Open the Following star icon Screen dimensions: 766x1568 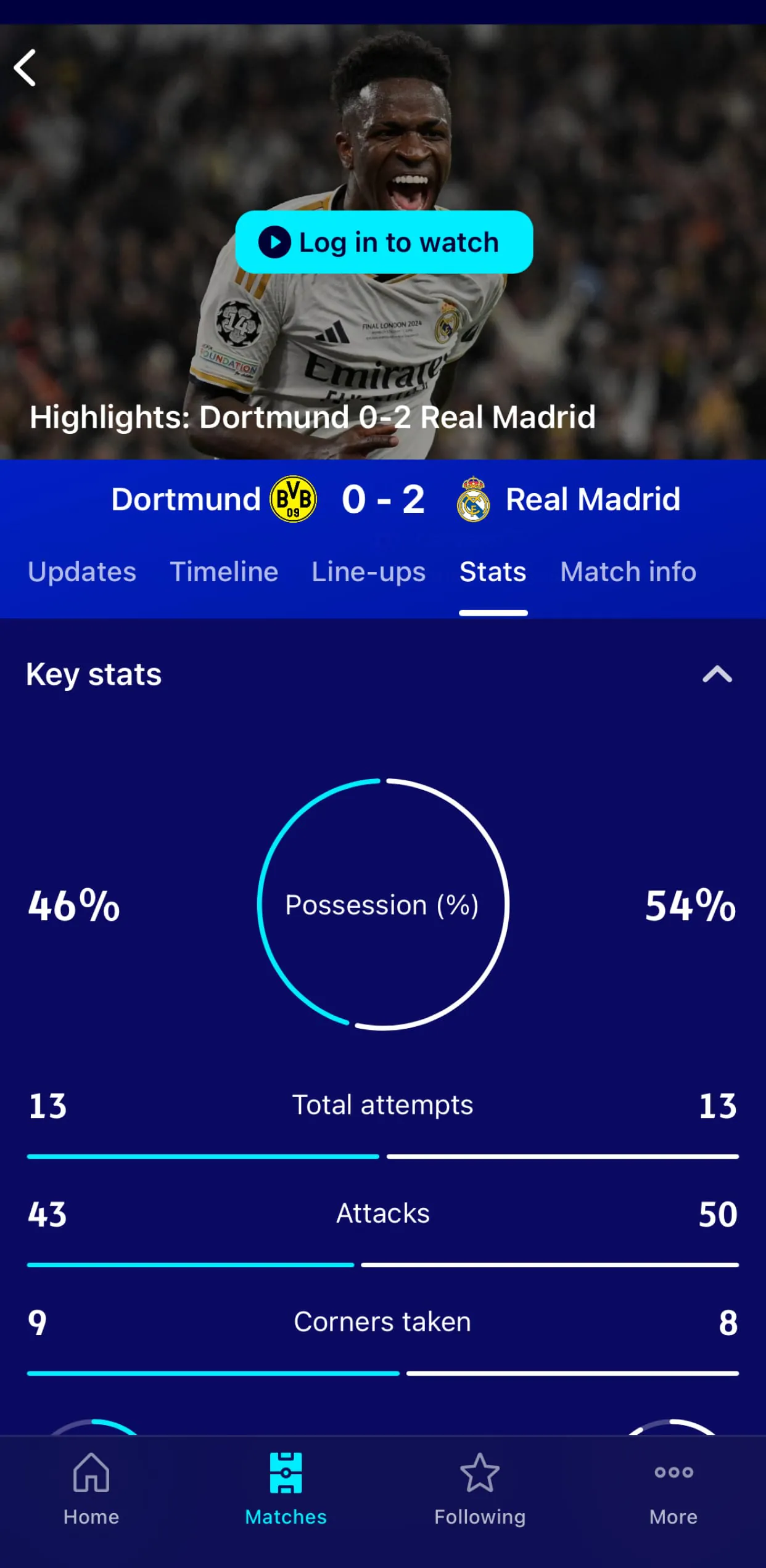point(480,1473)
